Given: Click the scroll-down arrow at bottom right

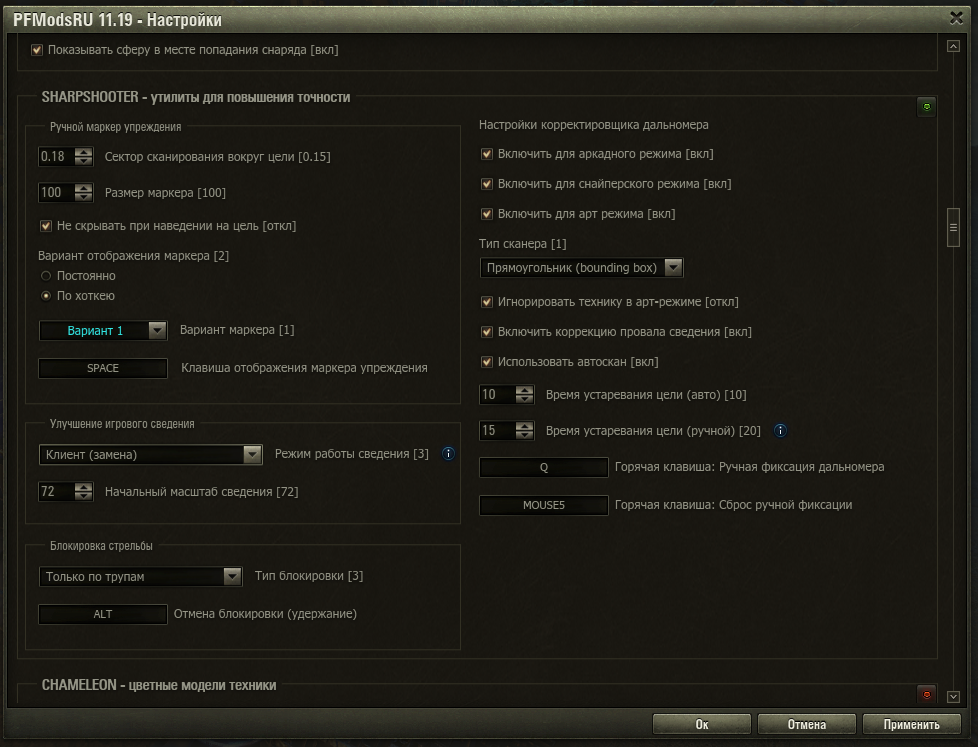Looking at the screenshot, I should (x=953, y=696).
